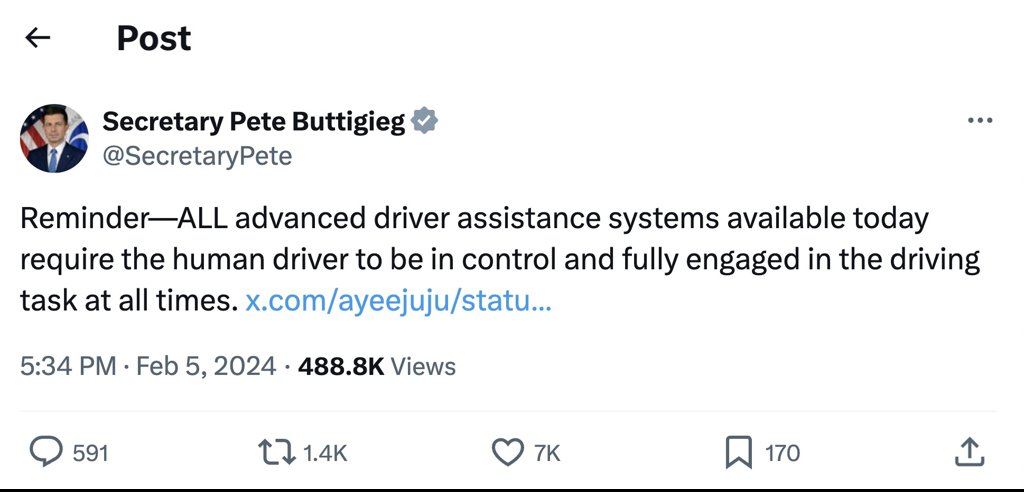Screen dimensions: 1024x492
Task: Click the reply speech bubble icon
Action: point(45,453)
